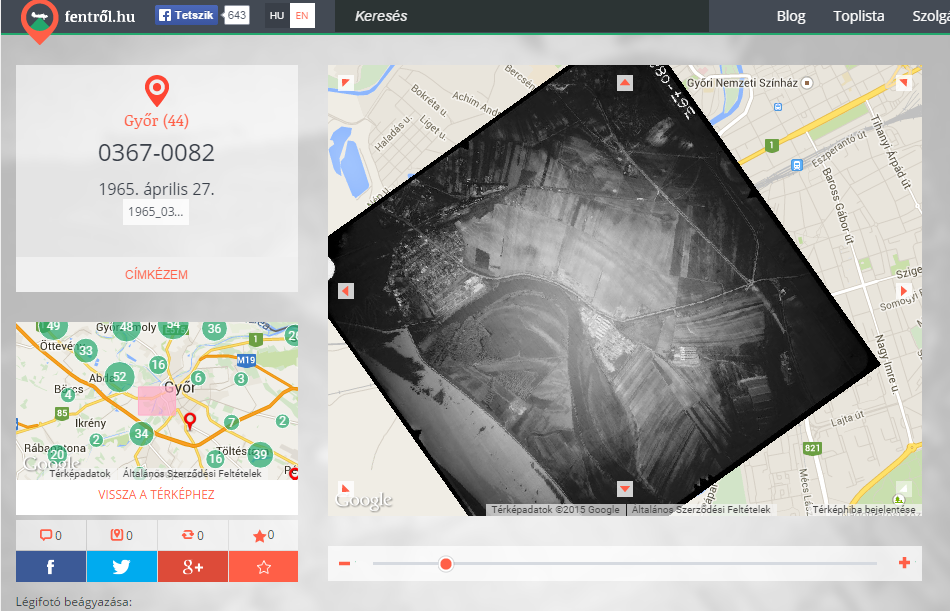Image resolution: width=950 pixels, height=611 pixels.
Task: Click the opacity slider handle
Action: [446, 564]
